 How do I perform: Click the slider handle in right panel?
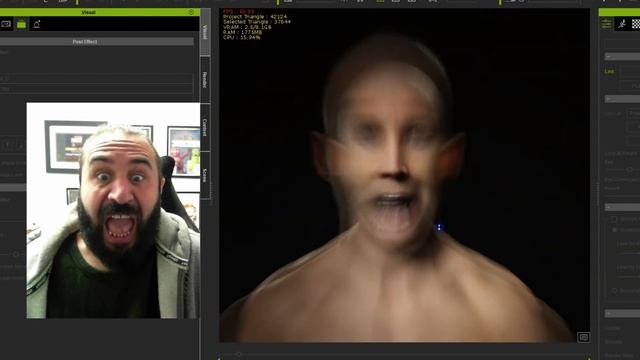click(x=630, y=169)
